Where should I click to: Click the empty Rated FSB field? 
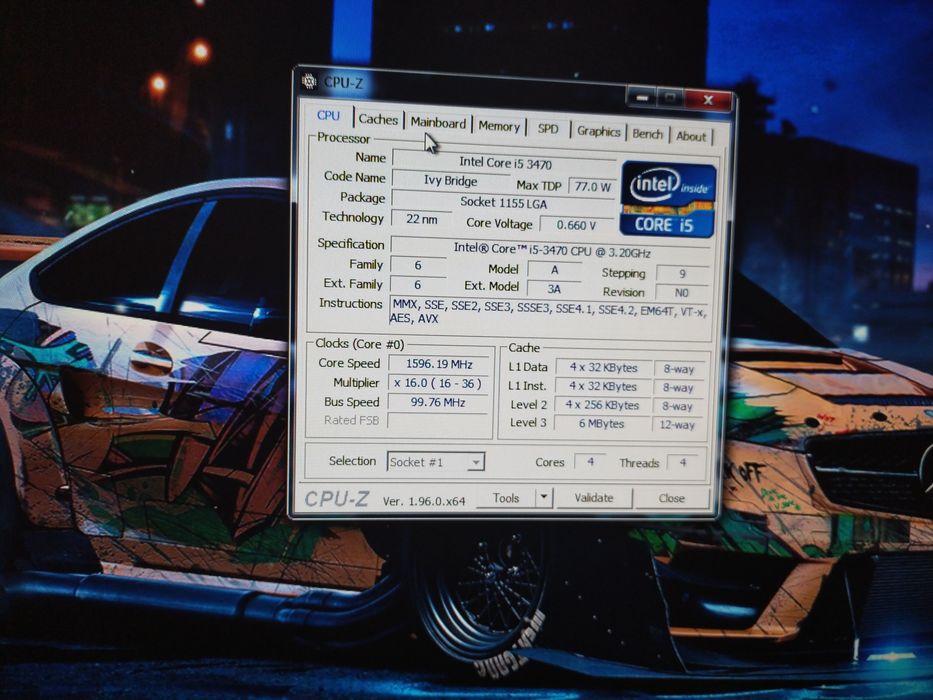click(x=437, y=421)
